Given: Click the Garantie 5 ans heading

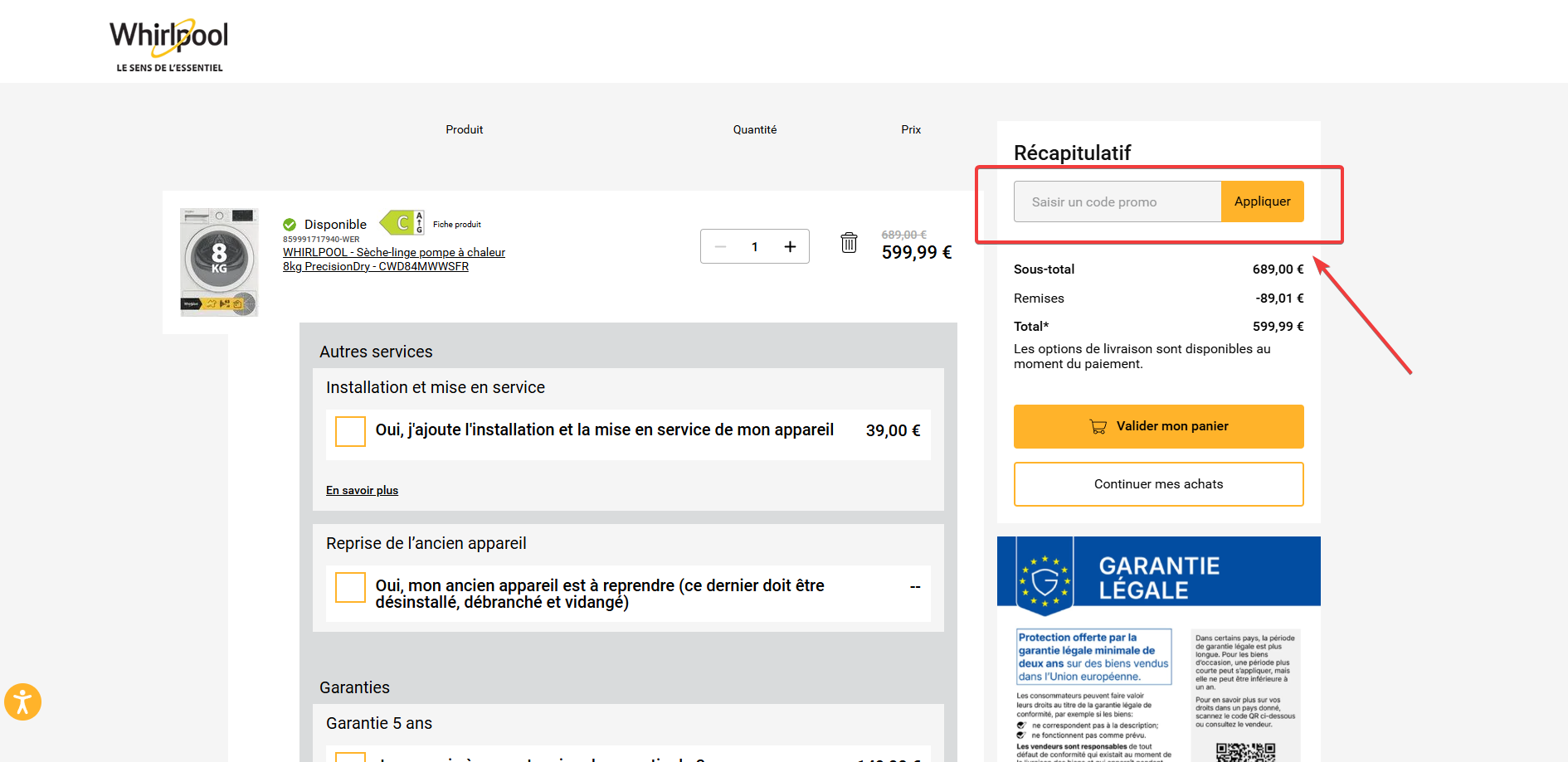Looking at the screenshot, I should click(x=379, y=723).
